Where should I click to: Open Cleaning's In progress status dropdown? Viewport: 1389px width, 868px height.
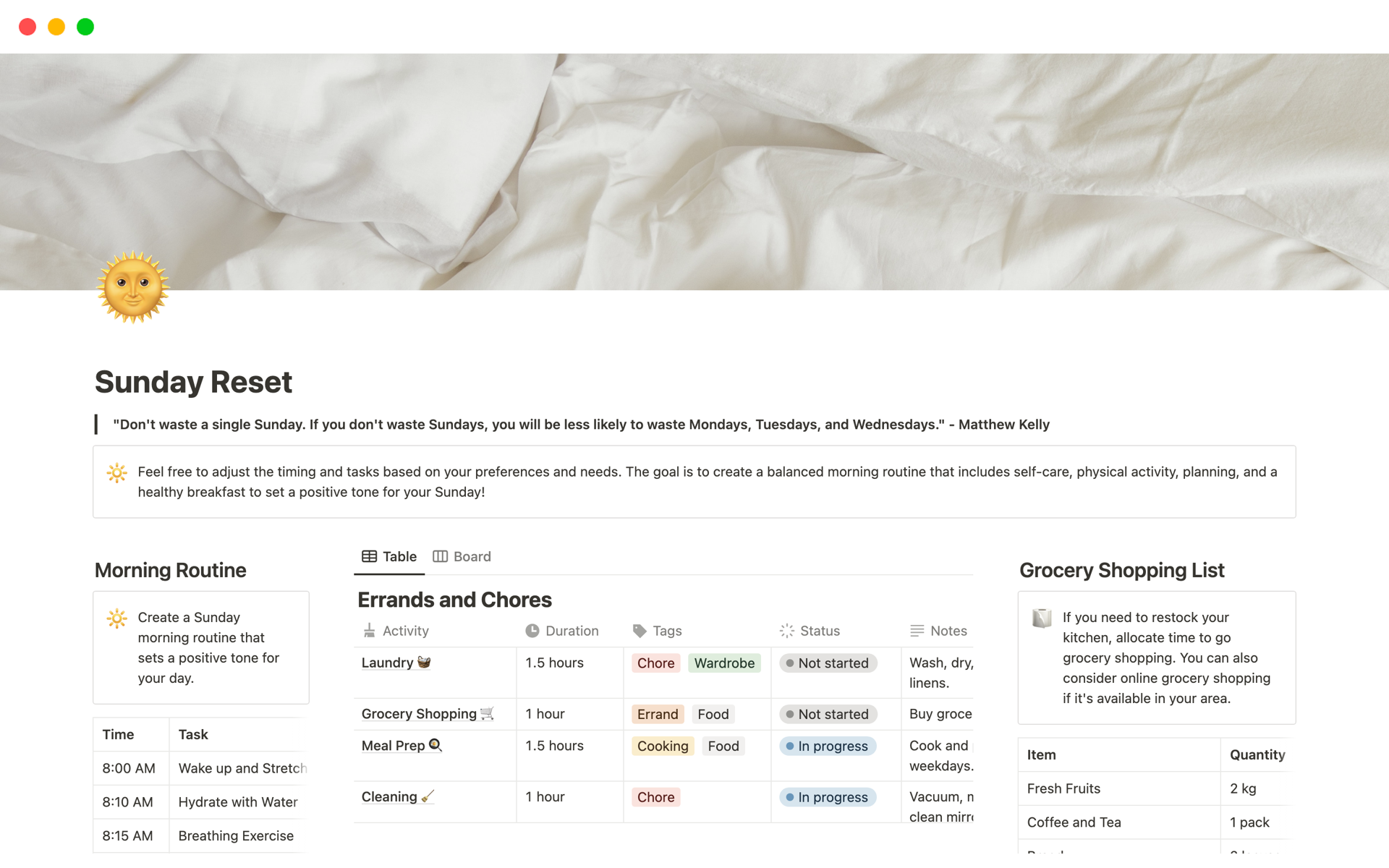coord(828,797)
